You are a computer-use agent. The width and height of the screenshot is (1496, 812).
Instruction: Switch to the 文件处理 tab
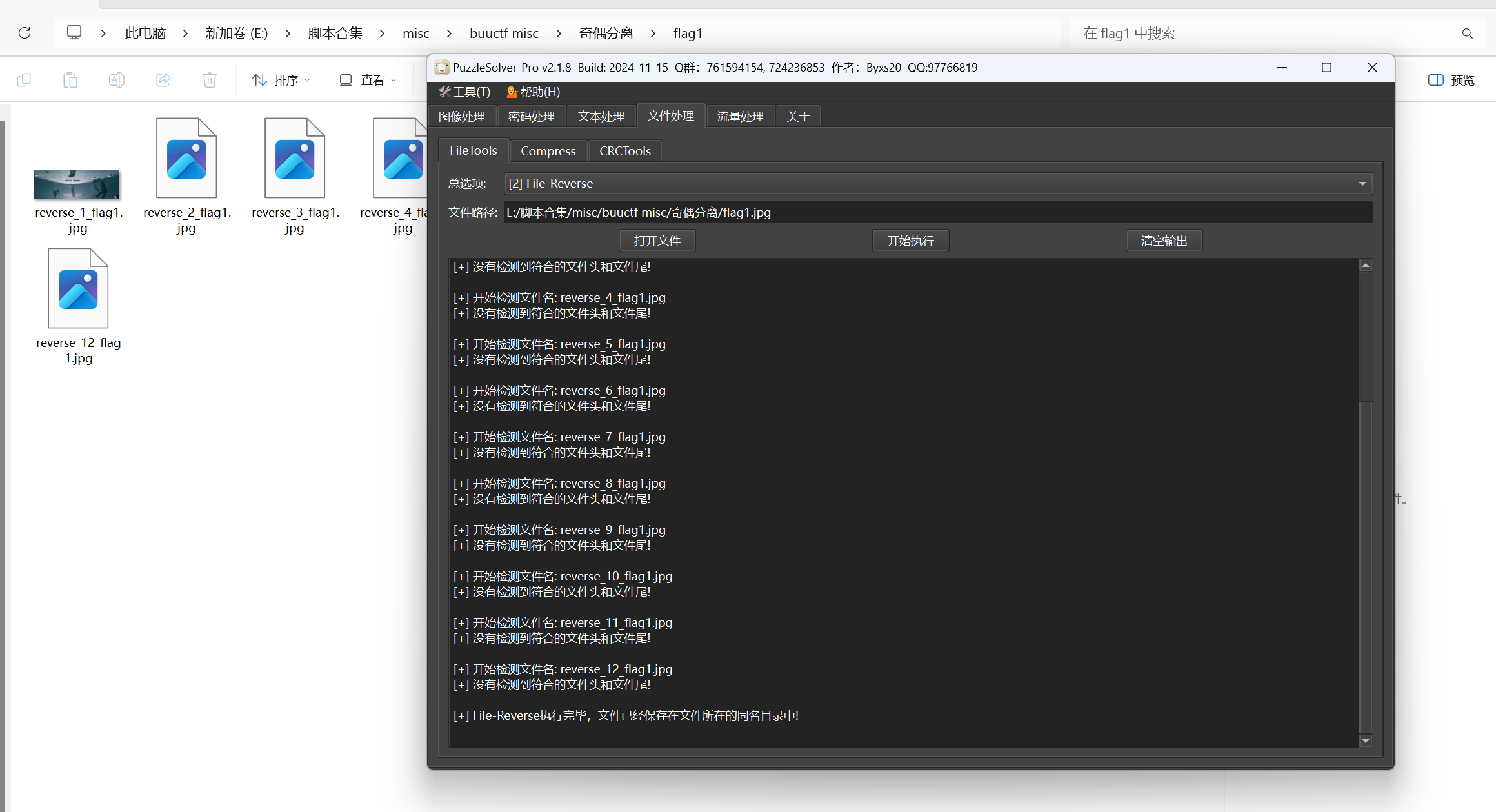pyautogui.click(x=671, y=115)
